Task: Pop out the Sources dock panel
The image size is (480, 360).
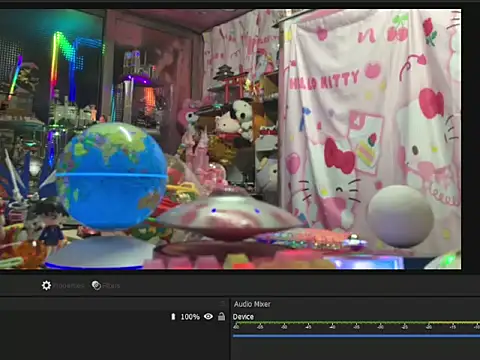Action: point(222,303)
